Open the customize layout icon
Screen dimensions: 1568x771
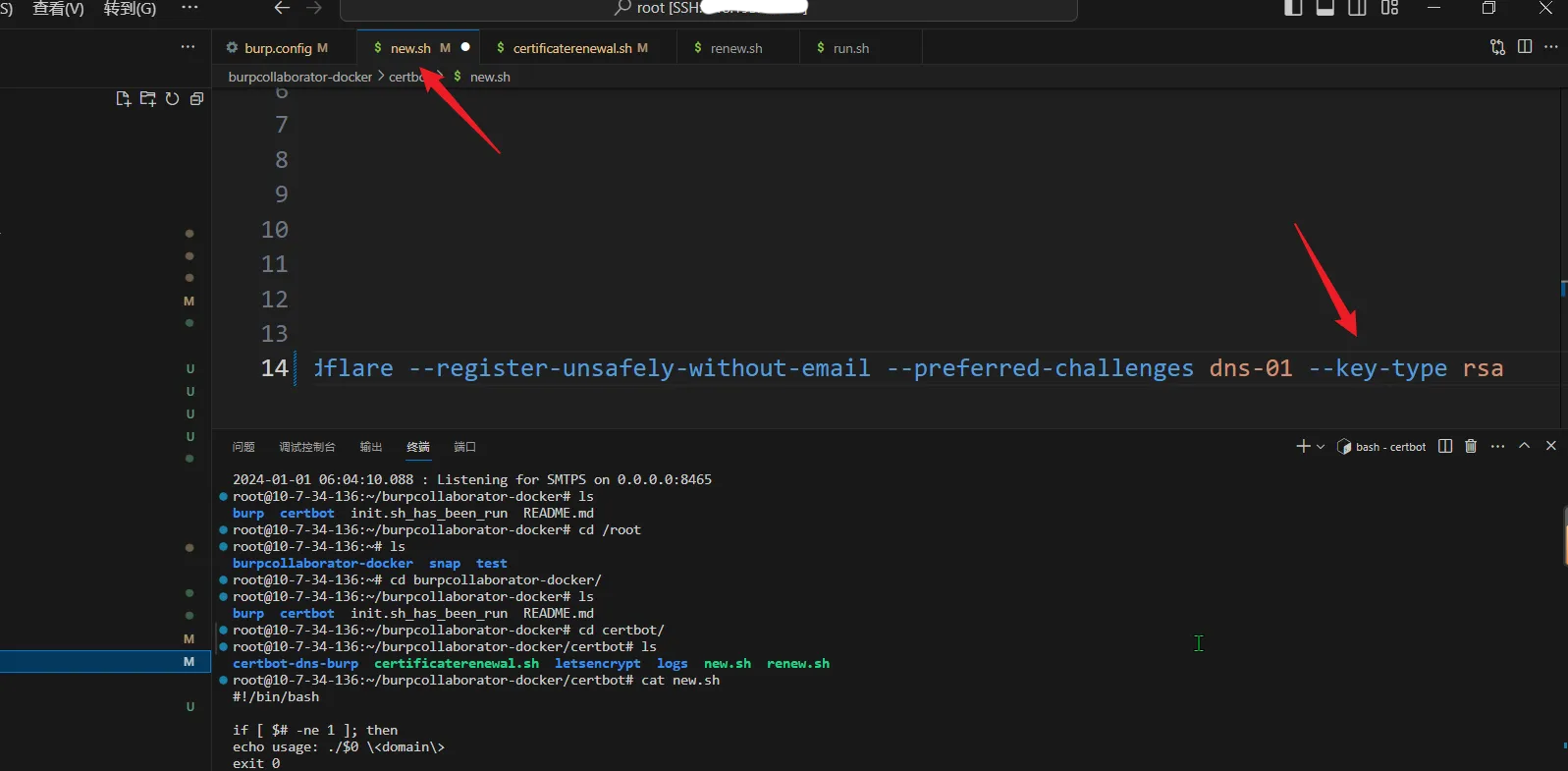(x=1389, y=8)
